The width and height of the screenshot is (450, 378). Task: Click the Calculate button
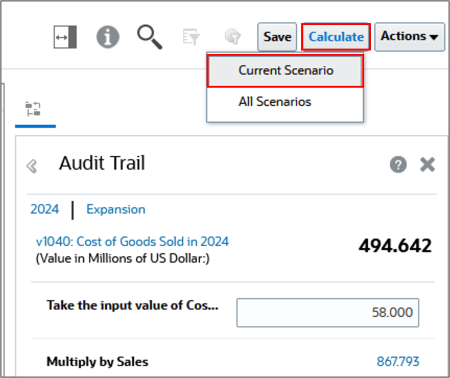point(336,37)
